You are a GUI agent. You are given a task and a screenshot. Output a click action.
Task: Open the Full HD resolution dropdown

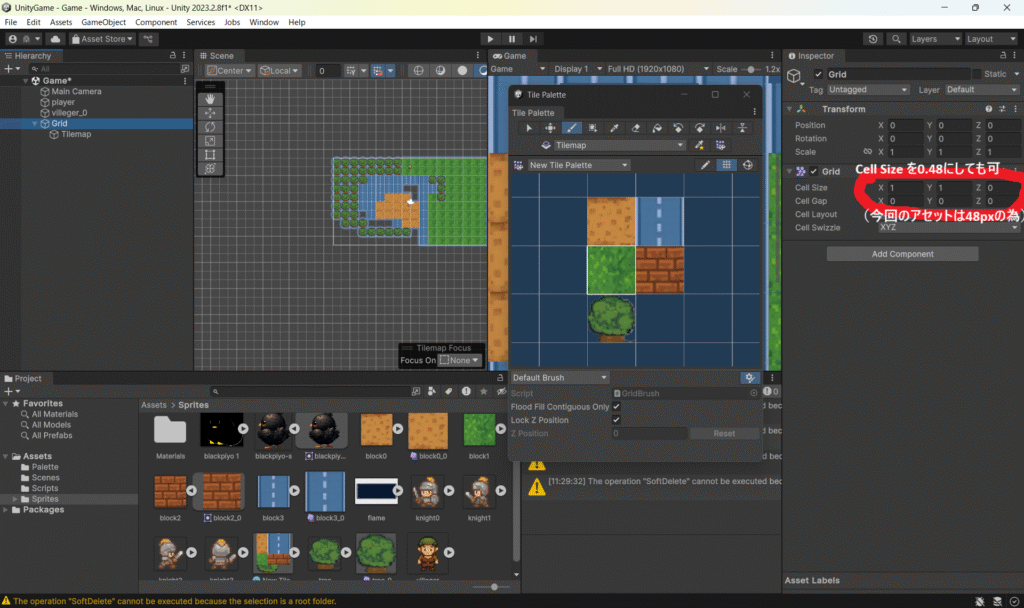pyautogui.click(x=657, y=69)
